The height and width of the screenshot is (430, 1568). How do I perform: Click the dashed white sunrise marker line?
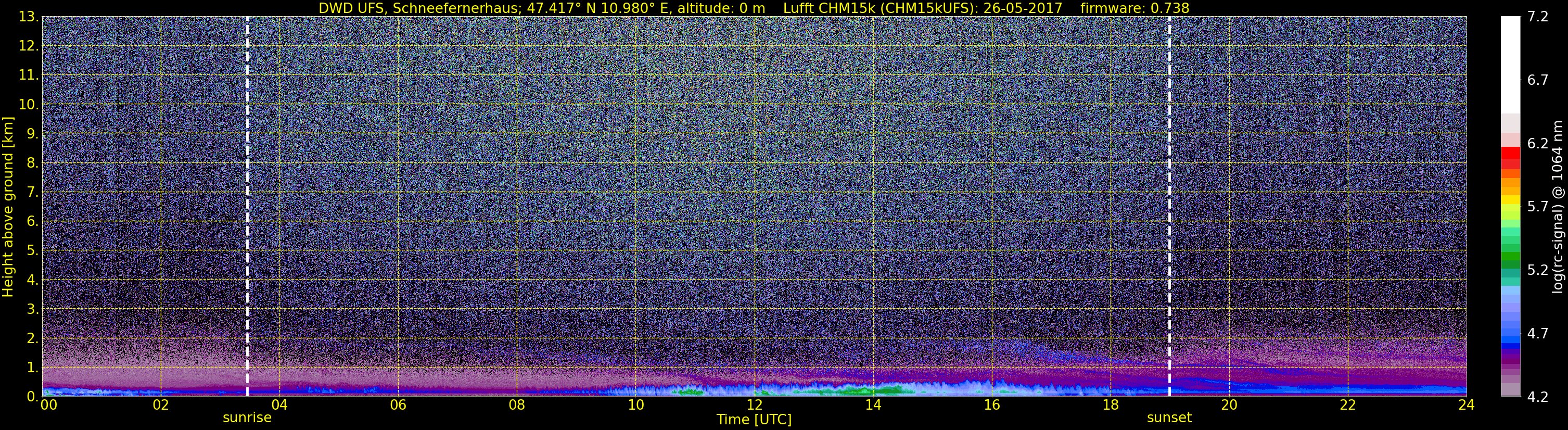247,207
